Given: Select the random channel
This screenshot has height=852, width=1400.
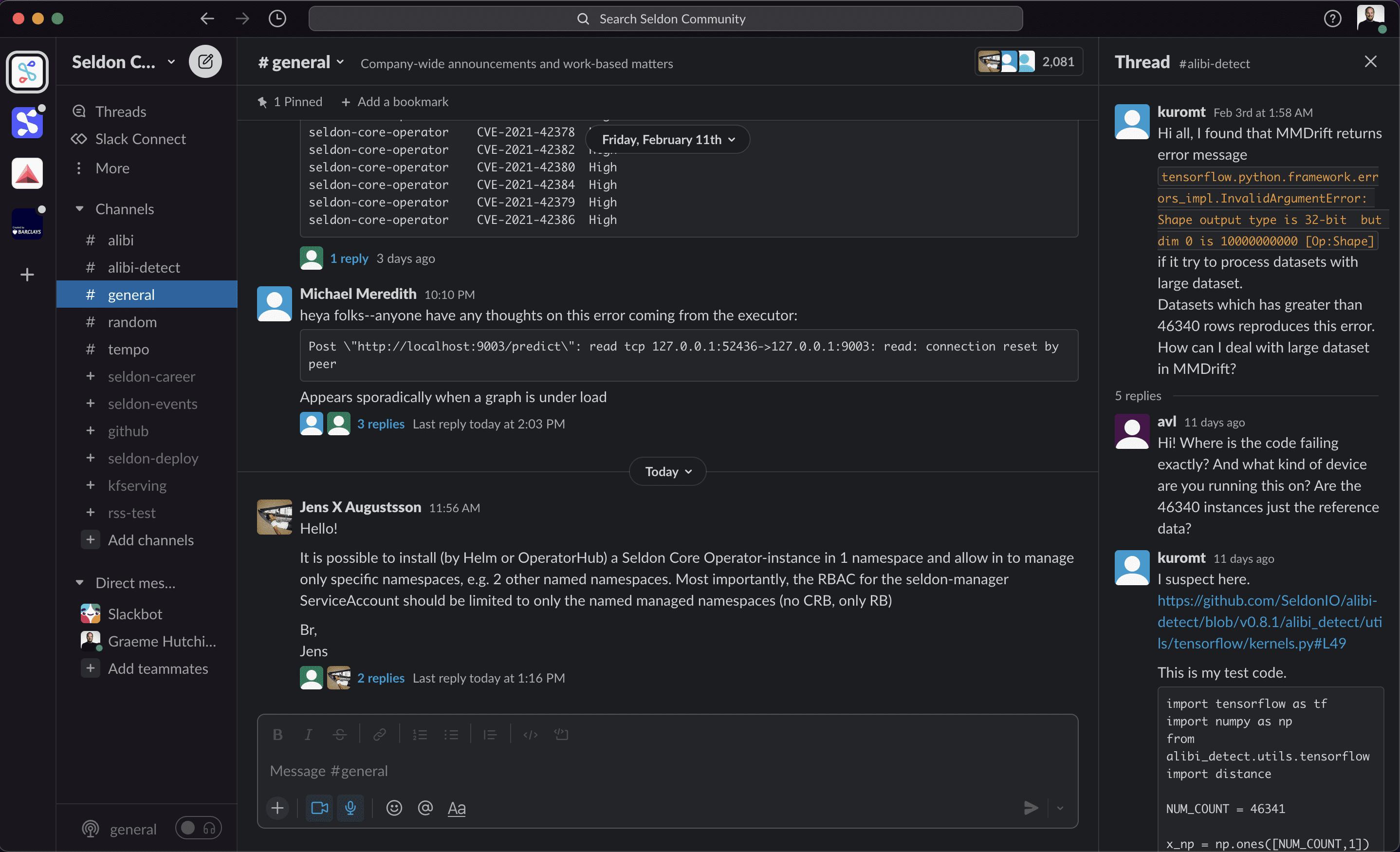Looking at the screenshot, I should pos(147,322).
